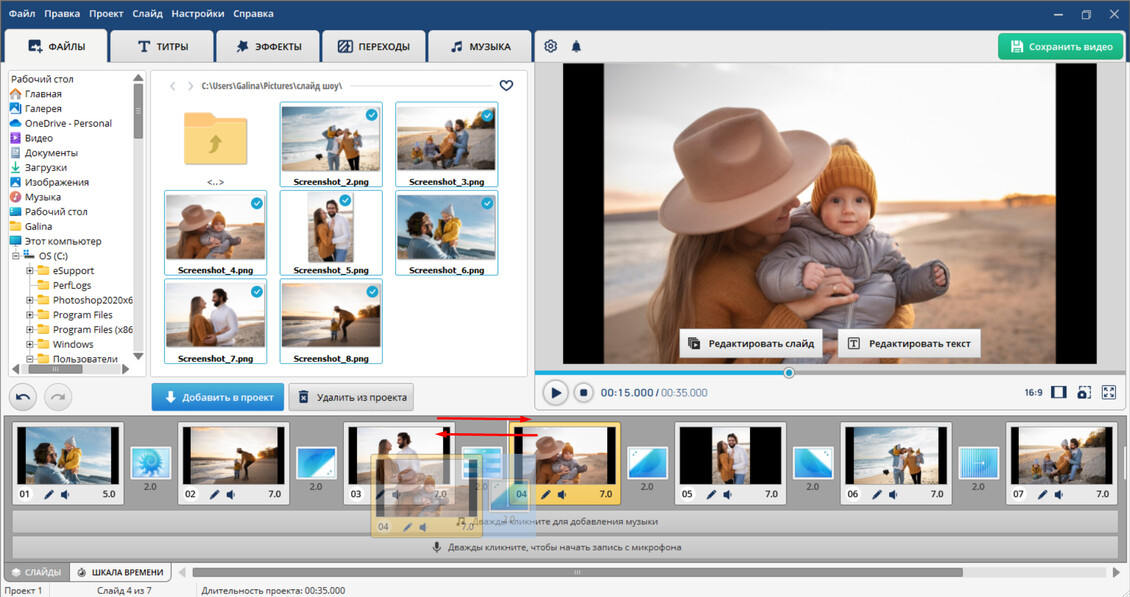Click the heart favorites icon in file browser
The width and height of the screenshot is (1130, 597).
tap(506, 86)
